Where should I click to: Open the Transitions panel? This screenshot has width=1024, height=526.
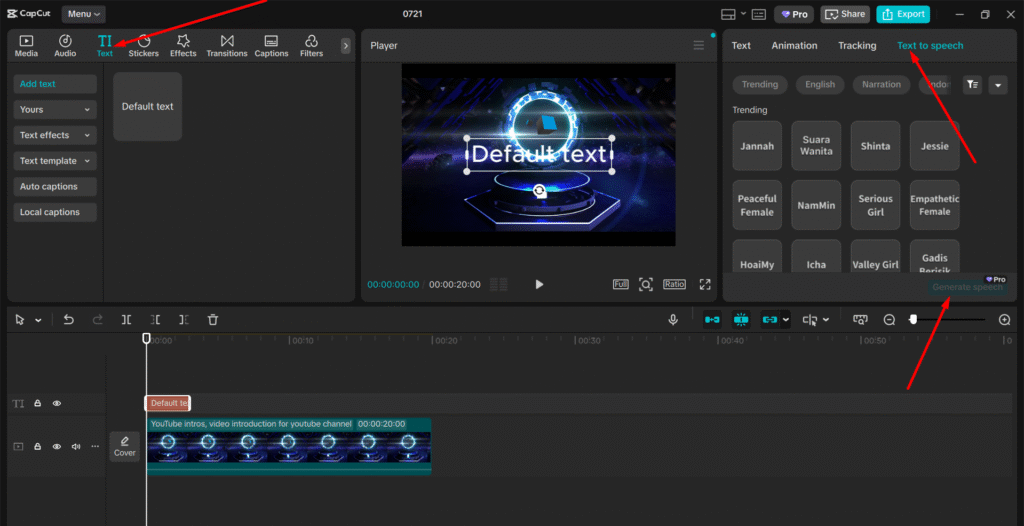click(x=227, y=45)
